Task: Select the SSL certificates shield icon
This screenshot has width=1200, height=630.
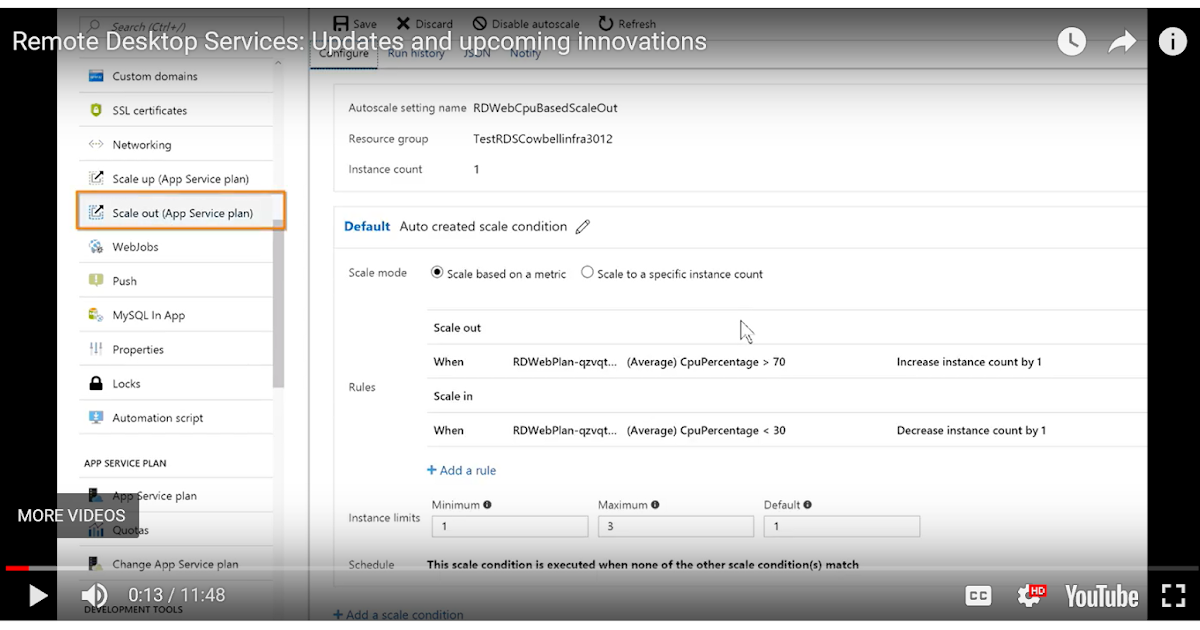Action: [96, 110]
